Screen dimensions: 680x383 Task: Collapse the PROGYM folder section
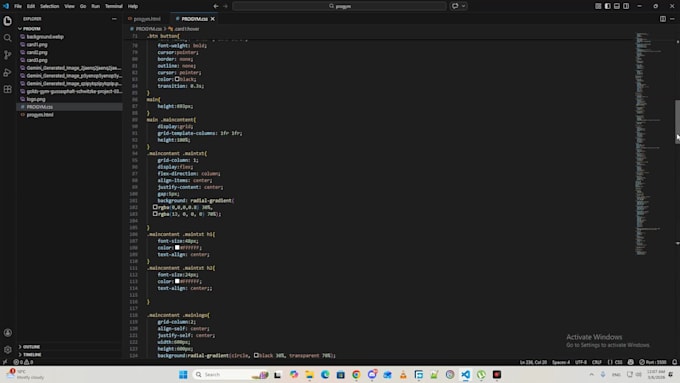(69, 29)
